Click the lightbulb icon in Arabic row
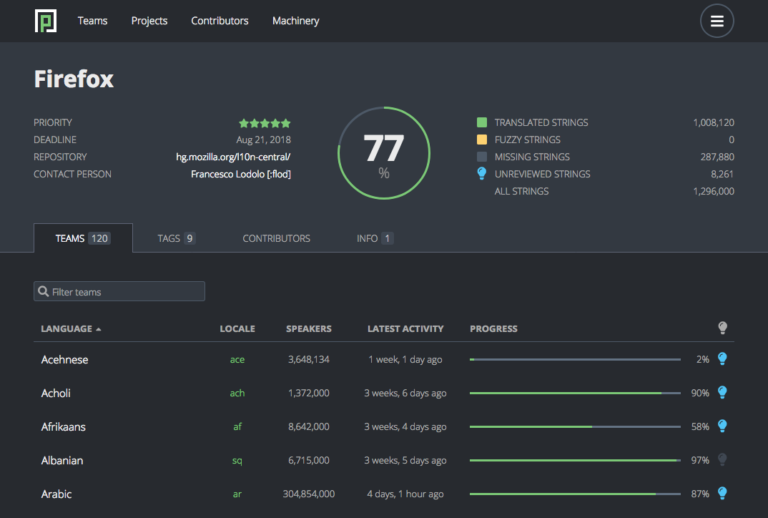Image resolution: width=768 pixels, height=518 pixels. click(722, 494)
